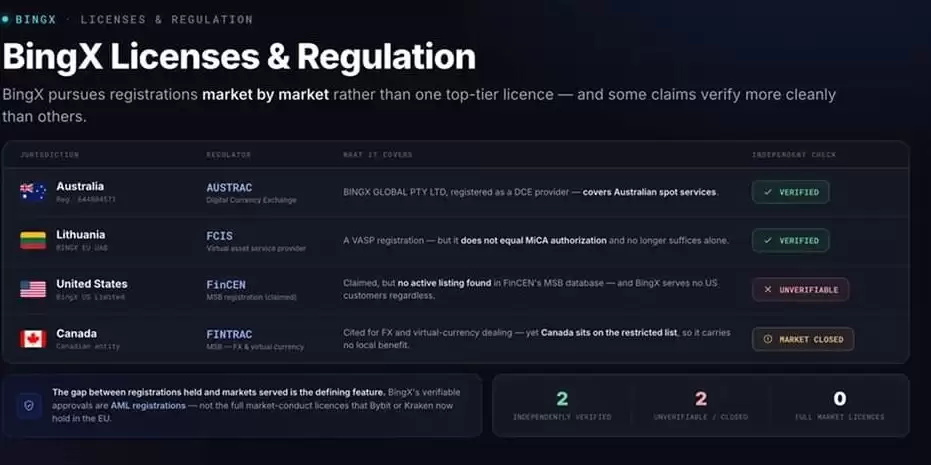Click the BINGX GLOBAL PTY LTD description
The width and height of the screenshot is (931, 465).
[x=531, y=192]
